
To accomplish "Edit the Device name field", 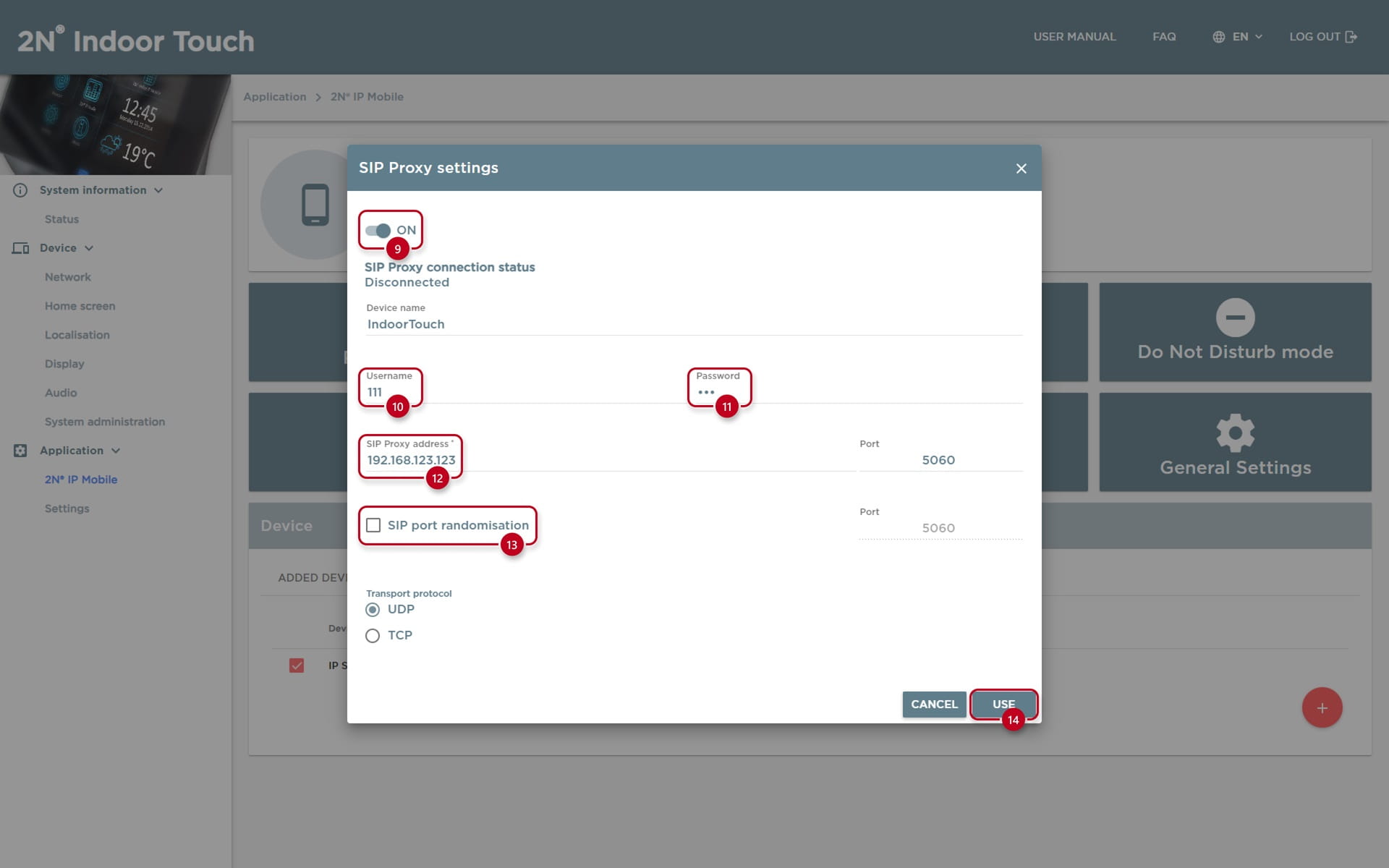I will coord(694,324).
